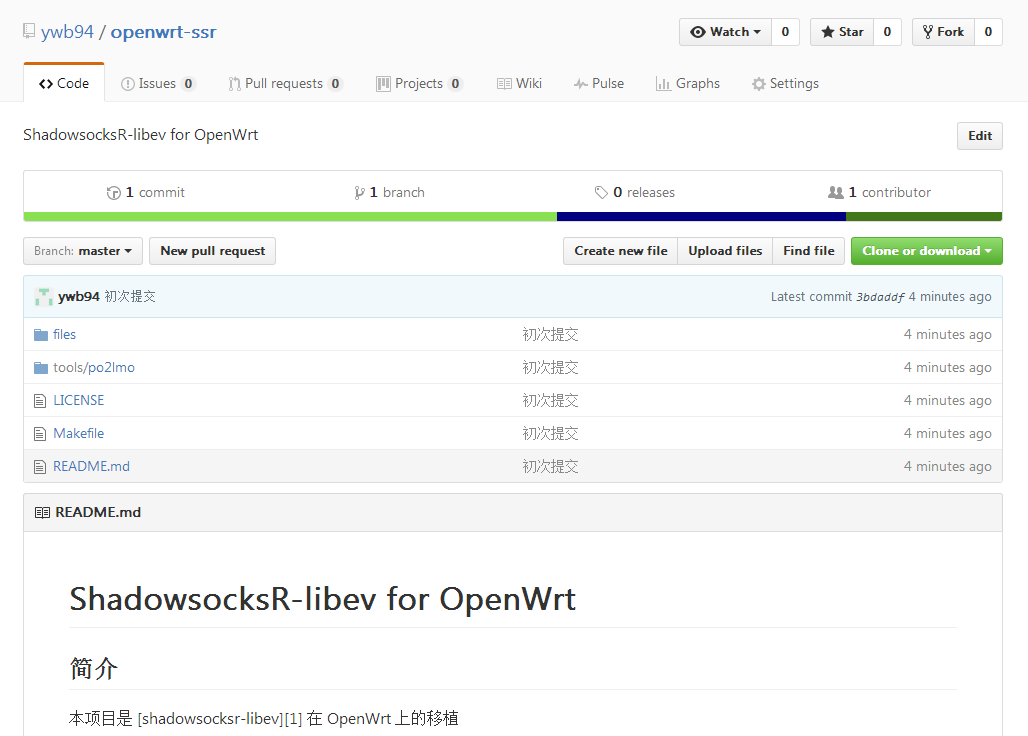
Task: Open the openwrt-ssr repository link
Action: (163, 31)
